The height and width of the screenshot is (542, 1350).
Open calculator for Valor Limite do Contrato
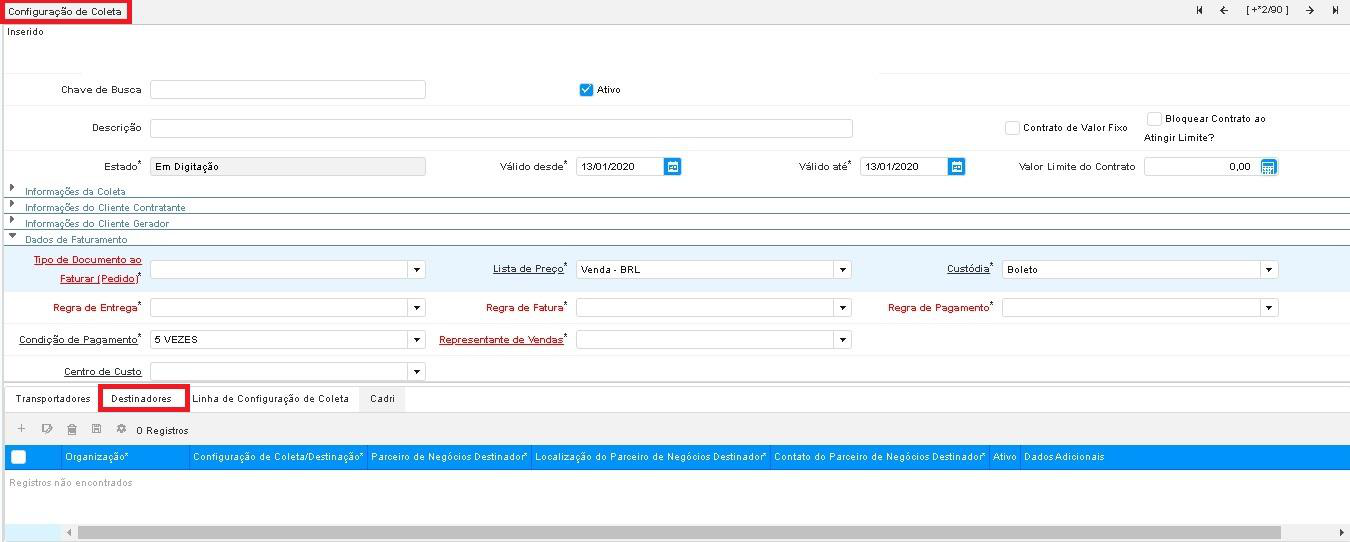(1268, 167)
